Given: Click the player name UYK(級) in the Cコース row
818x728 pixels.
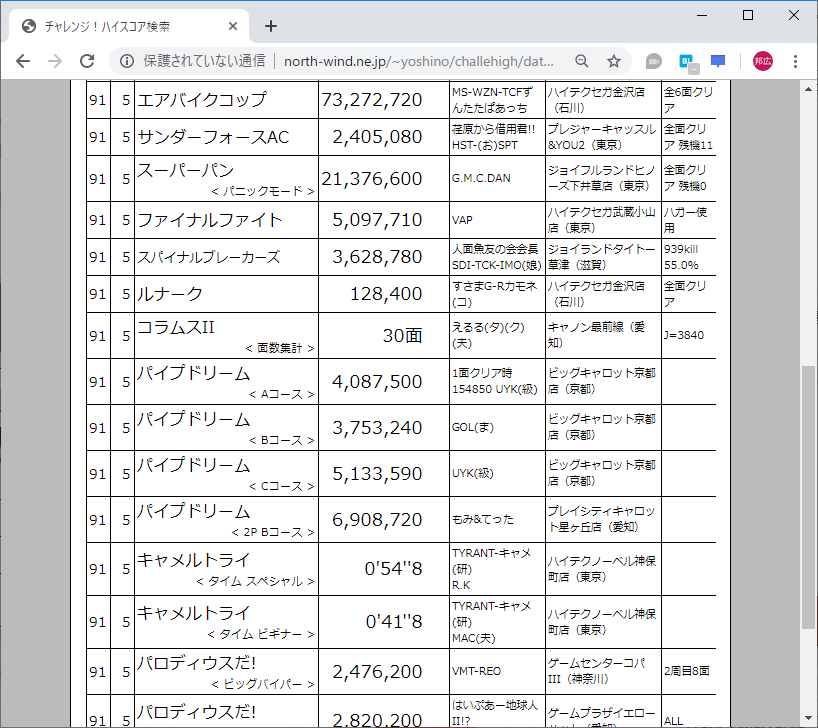Looking at the screenshot, I should [x=473, y=473].
